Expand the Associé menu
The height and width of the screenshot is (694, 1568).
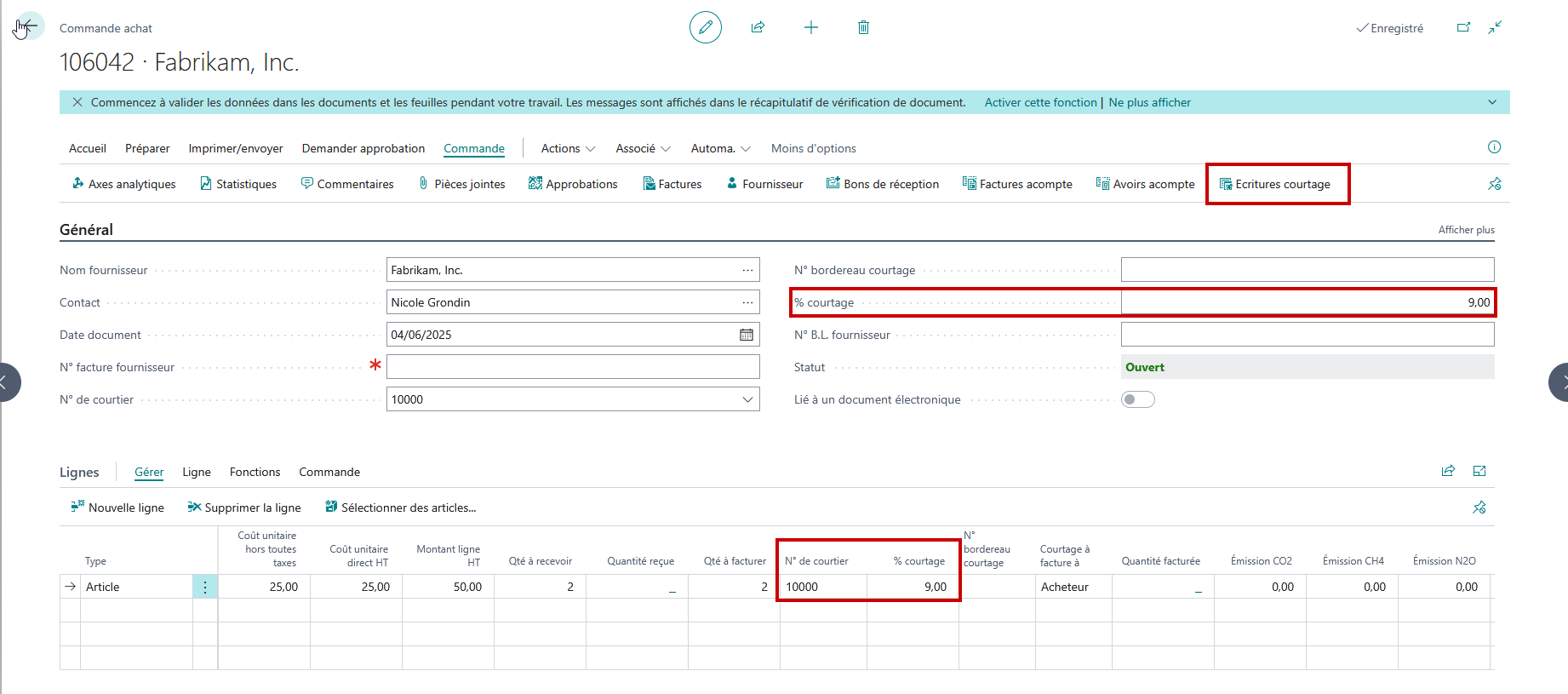(x=643, y=148)
